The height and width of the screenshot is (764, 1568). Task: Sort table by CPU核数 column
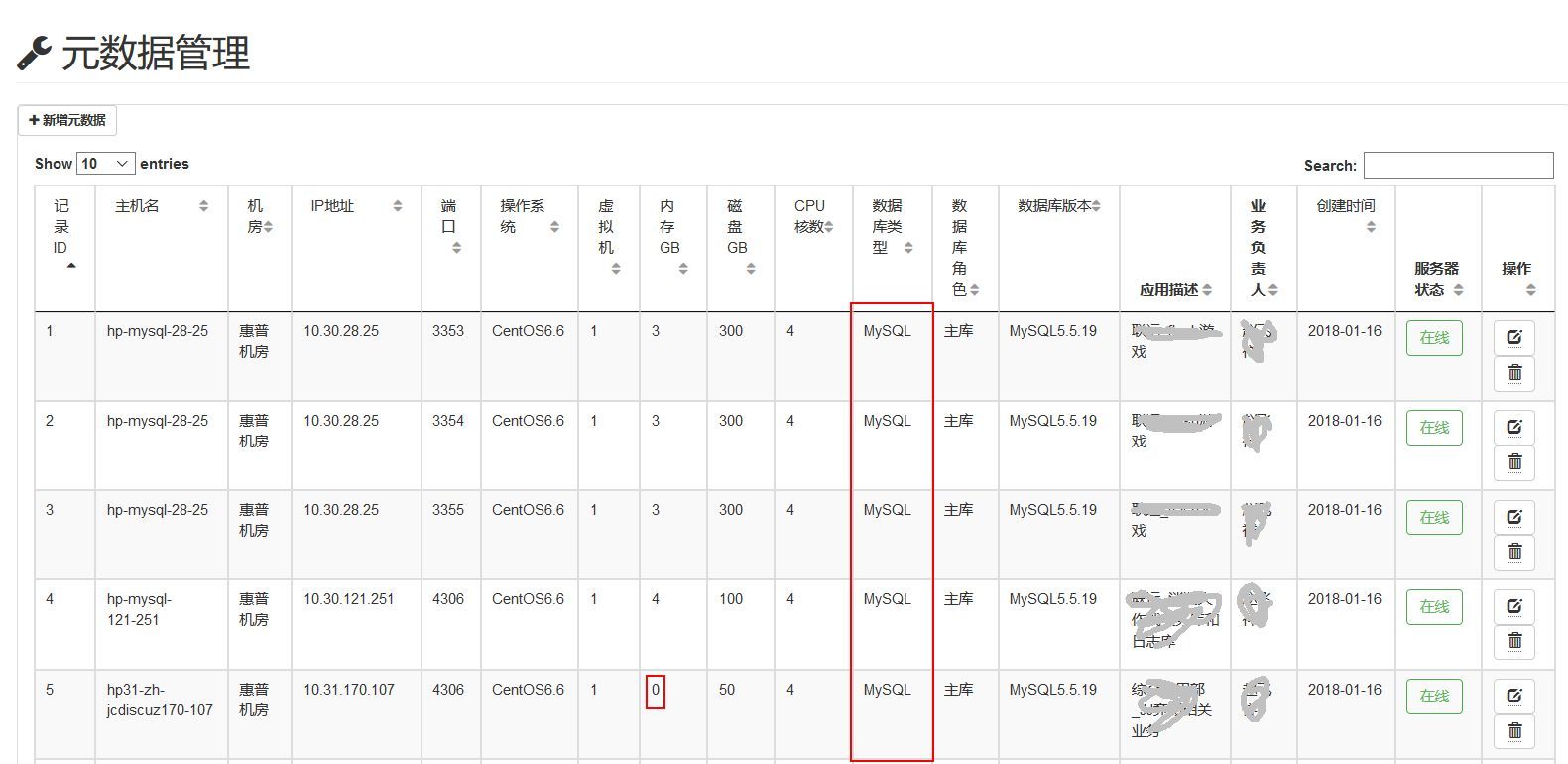pos(813,247)
